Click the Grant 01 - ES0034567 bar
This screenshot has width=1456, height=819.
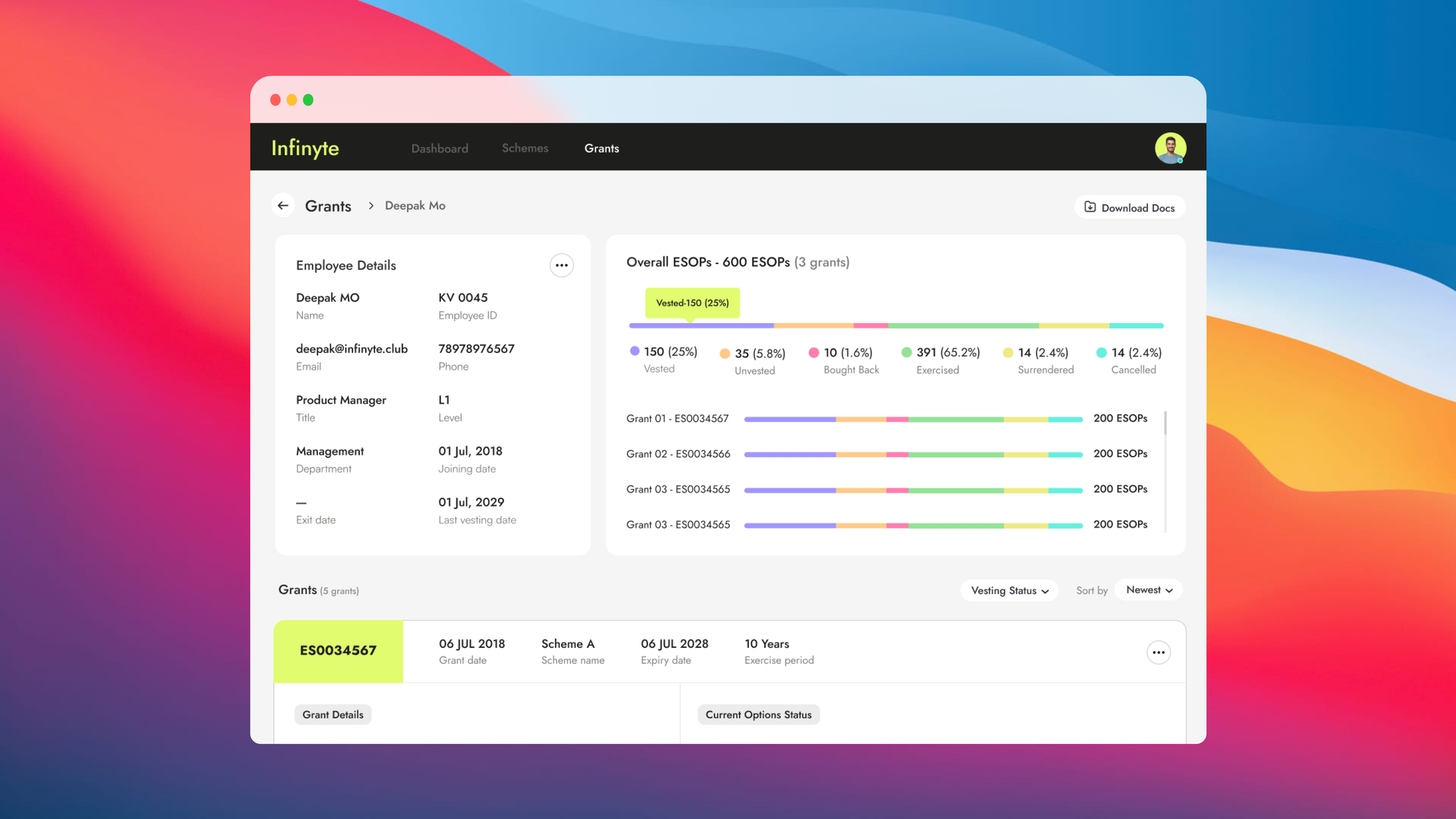click(914, 419)
